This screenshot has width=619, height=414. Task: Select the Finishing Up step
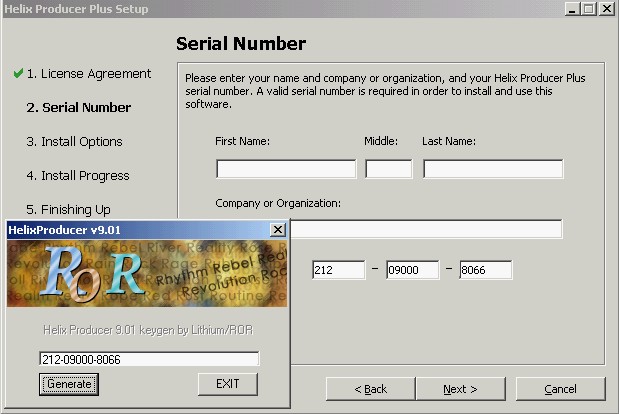[x=68, y=210]
